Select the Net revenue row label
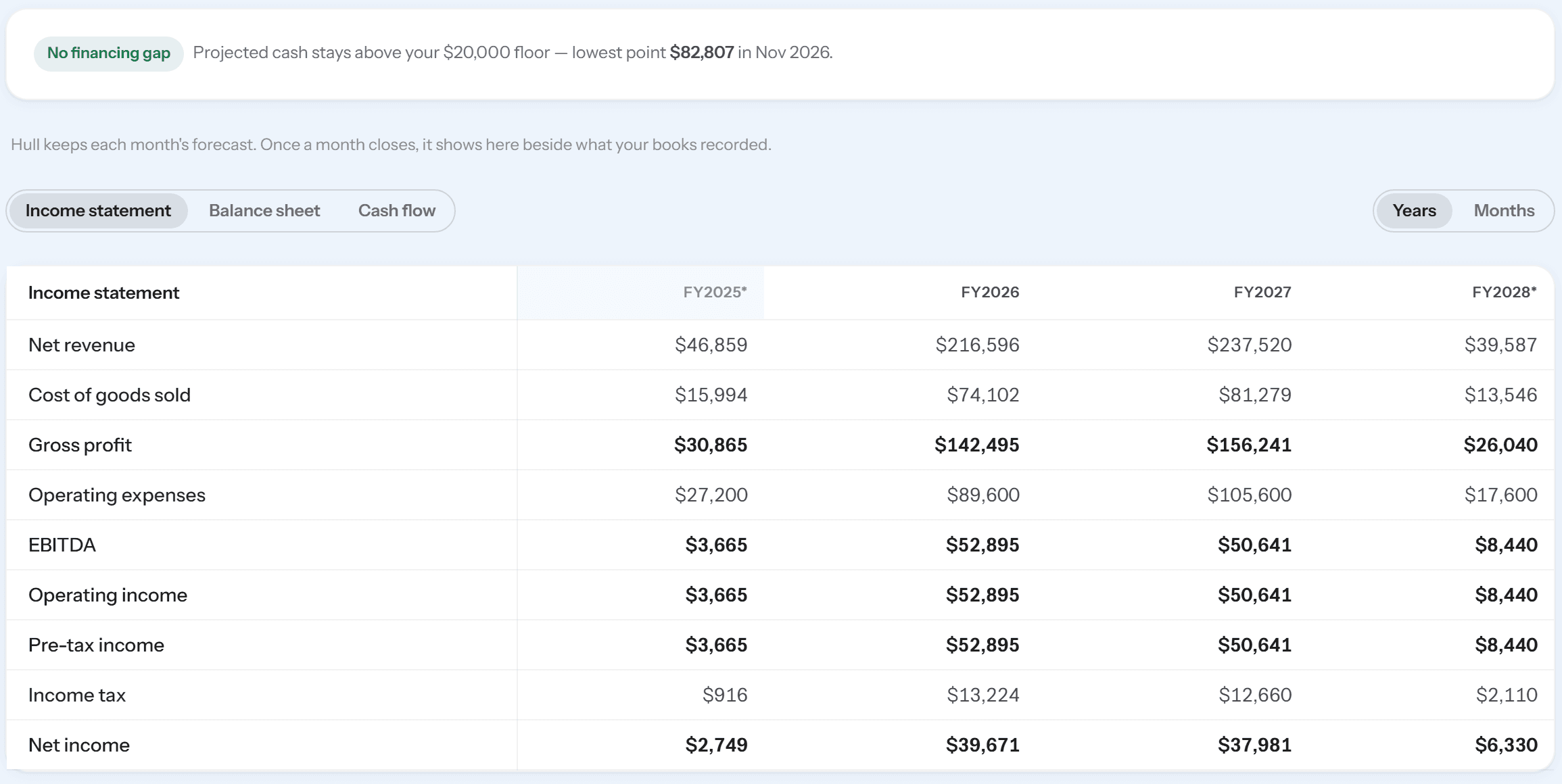This screenshot has width=1562, height=784. [82, 345]
